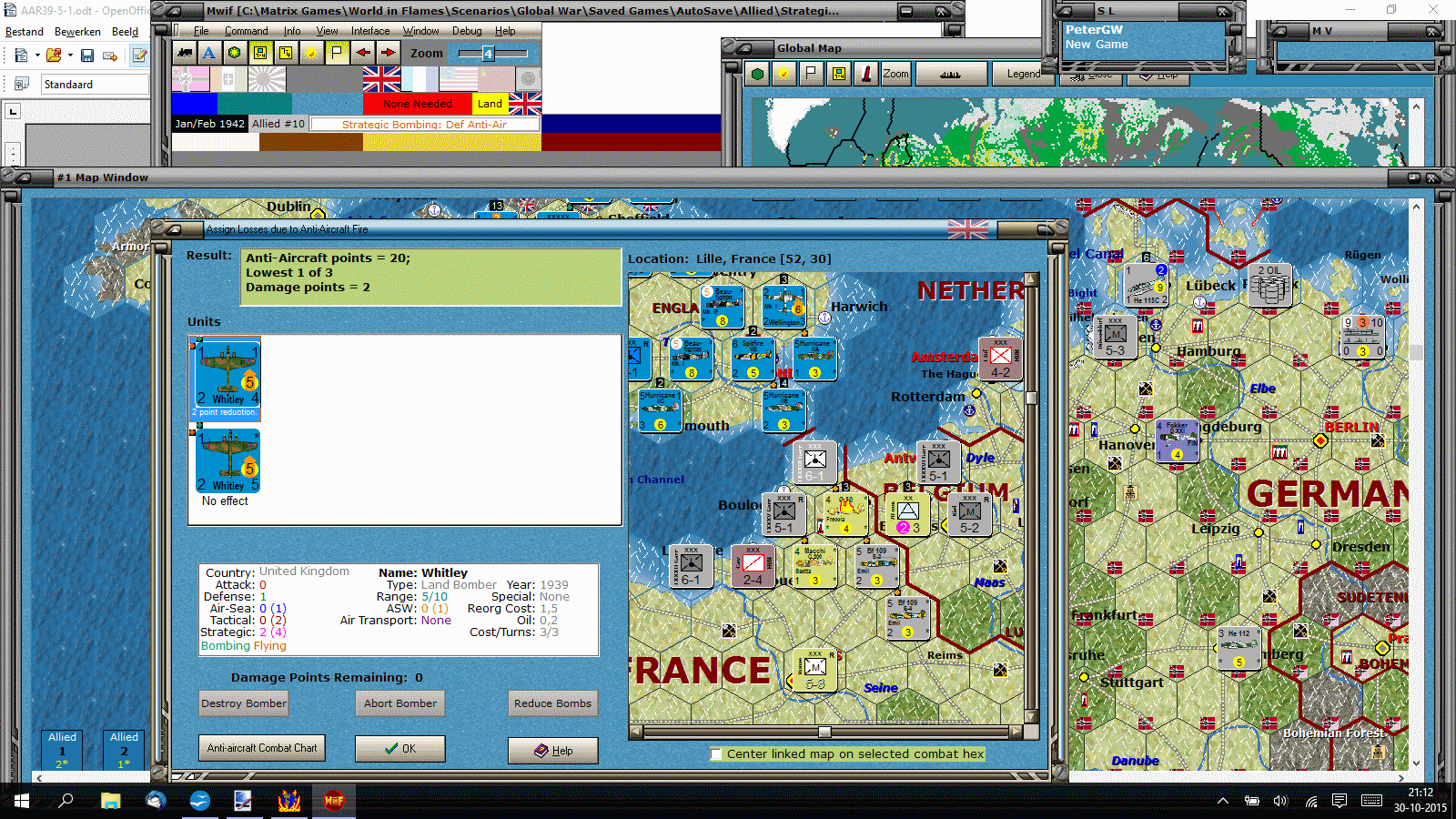Click the He 112 air unit near Stuttgart

click(x=1239, y=648)
